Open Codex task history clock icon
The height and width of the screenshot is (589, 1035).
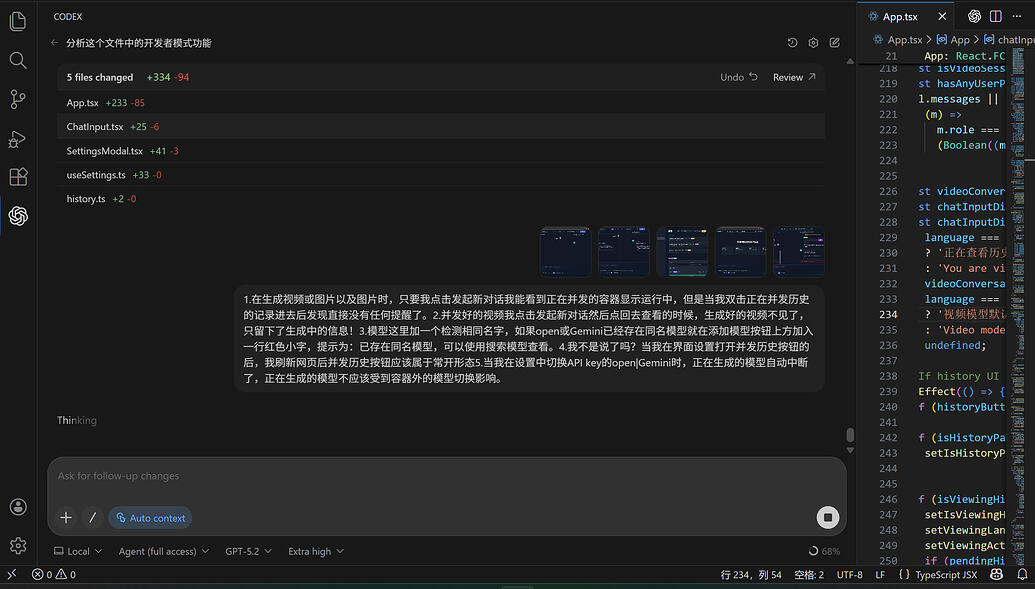(x=792, y=43)
